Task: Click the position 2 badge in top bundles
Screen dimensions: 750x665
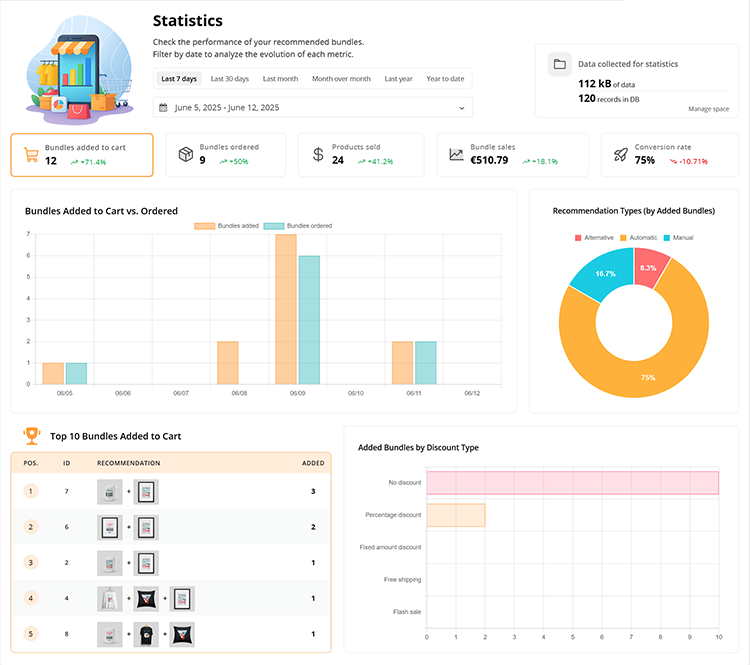Action: point(31,527)
